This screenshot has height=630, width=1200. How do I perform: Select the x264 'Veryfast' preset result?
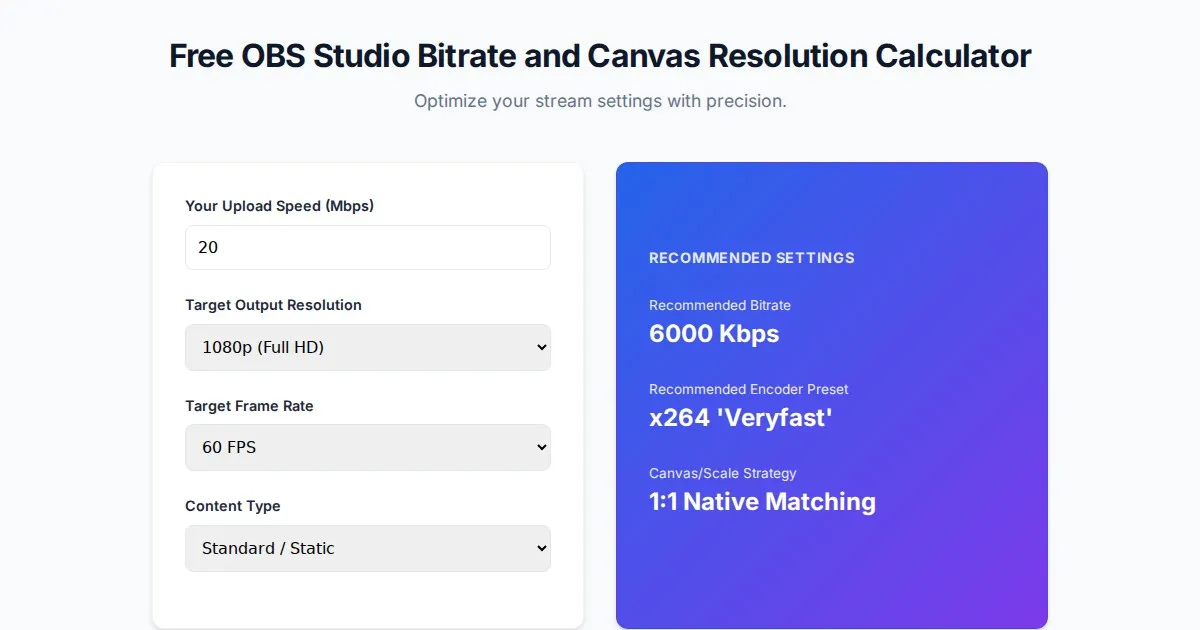(x=740, y=417)
